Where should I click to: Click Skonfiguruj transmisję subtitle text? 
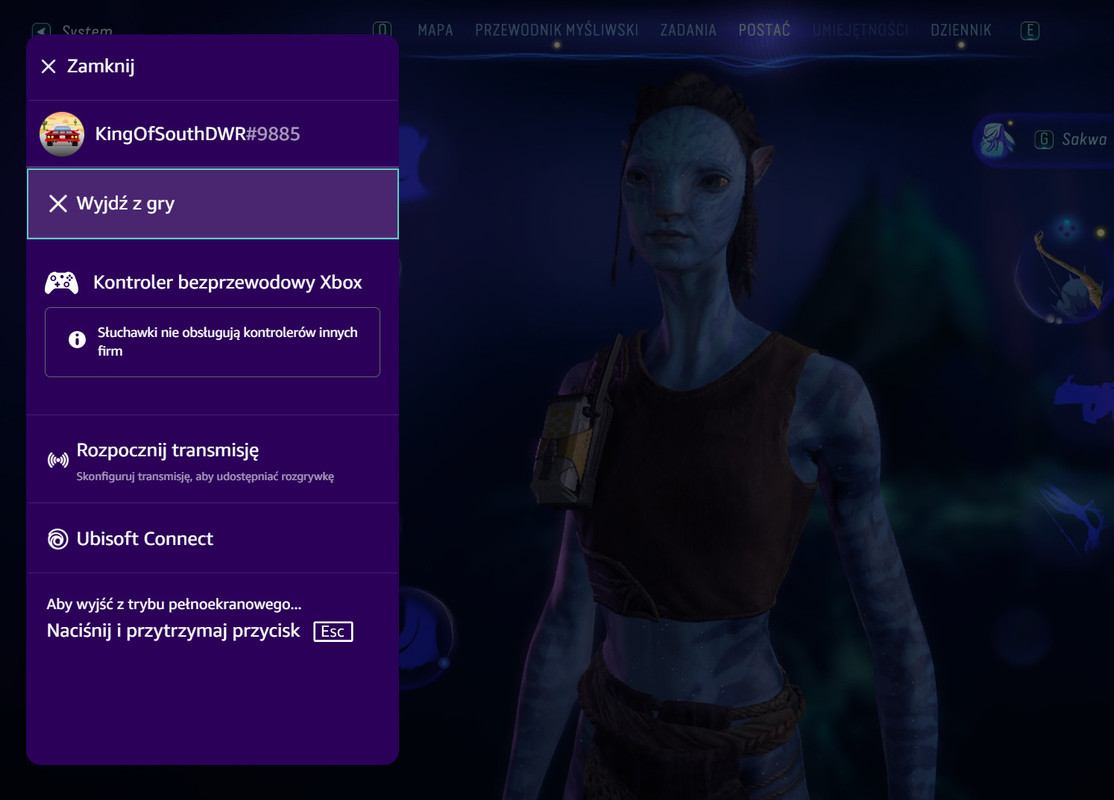tap(205, 477)
